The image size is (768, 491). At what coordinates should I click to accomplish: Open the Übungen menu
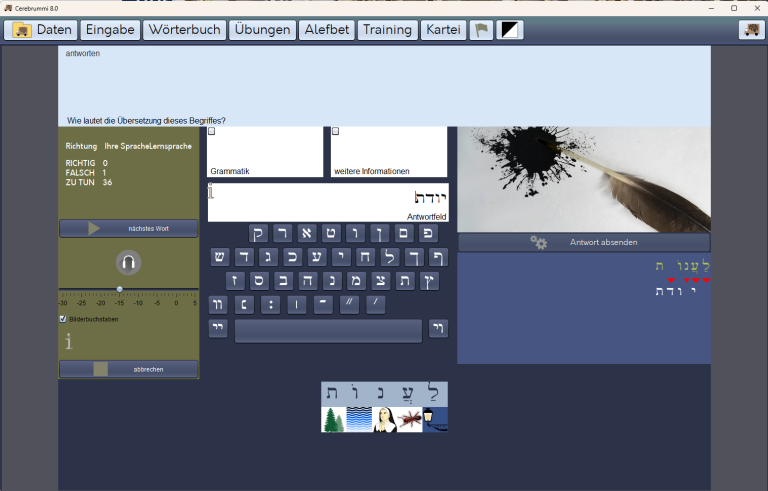[x=262, y=30]
